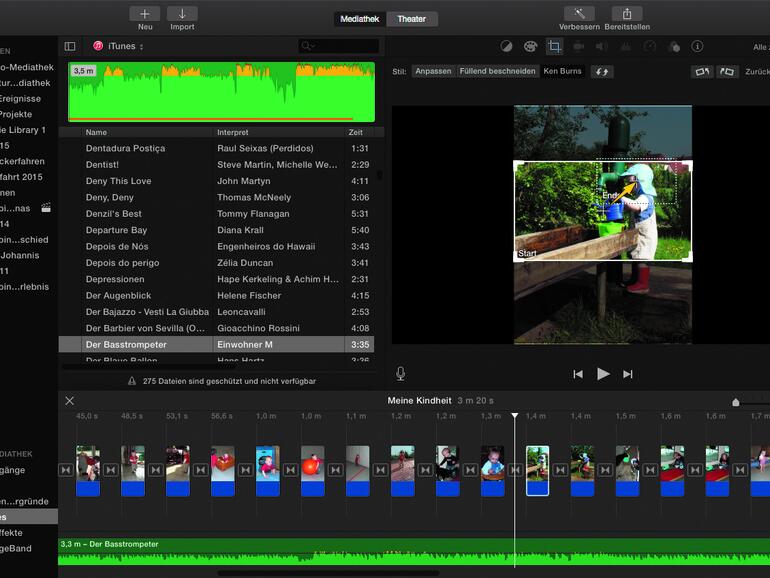Expand the search field options

[310, 46]
